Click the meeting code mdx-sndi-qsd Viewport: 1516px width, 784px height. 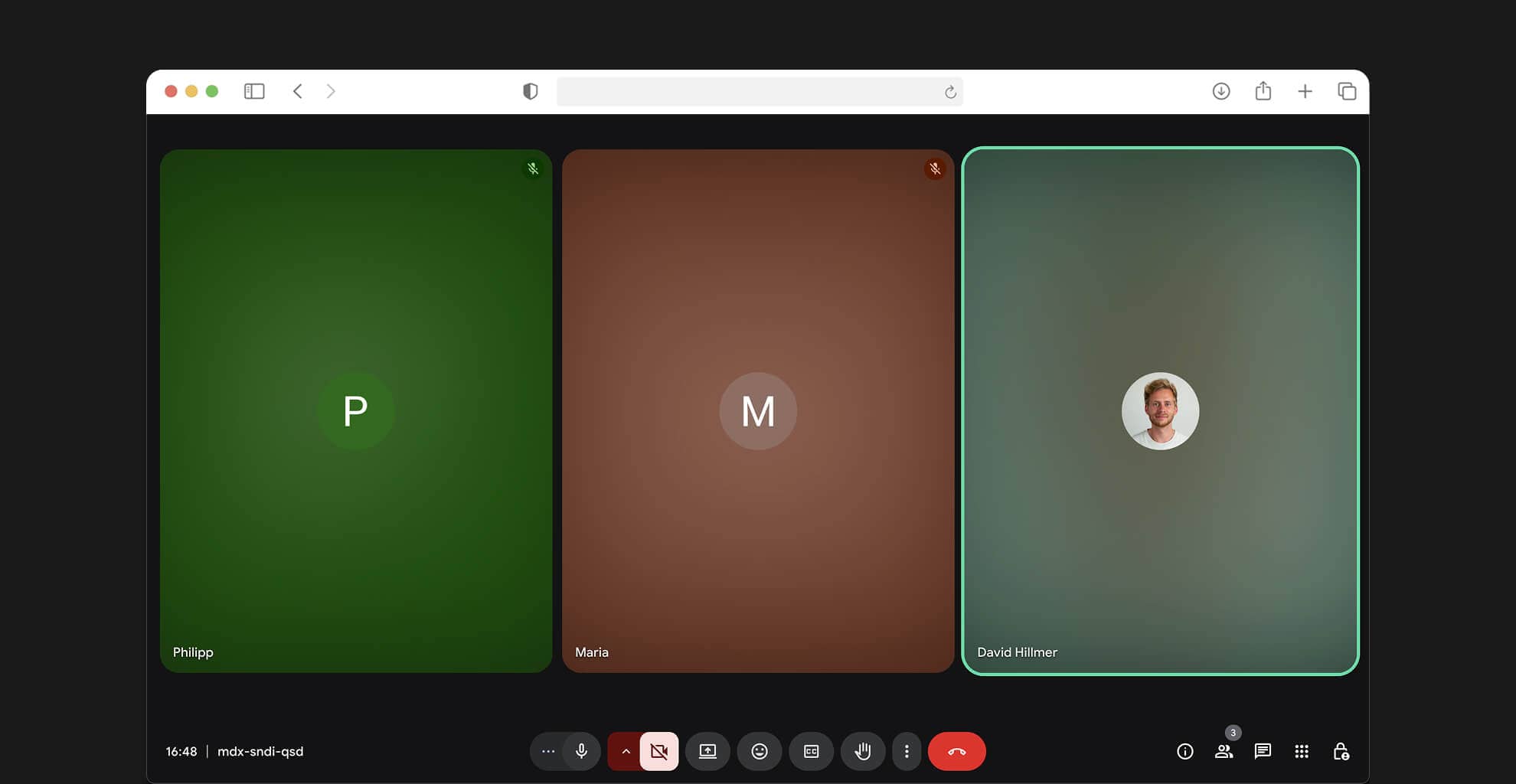(x=260, y=751)
